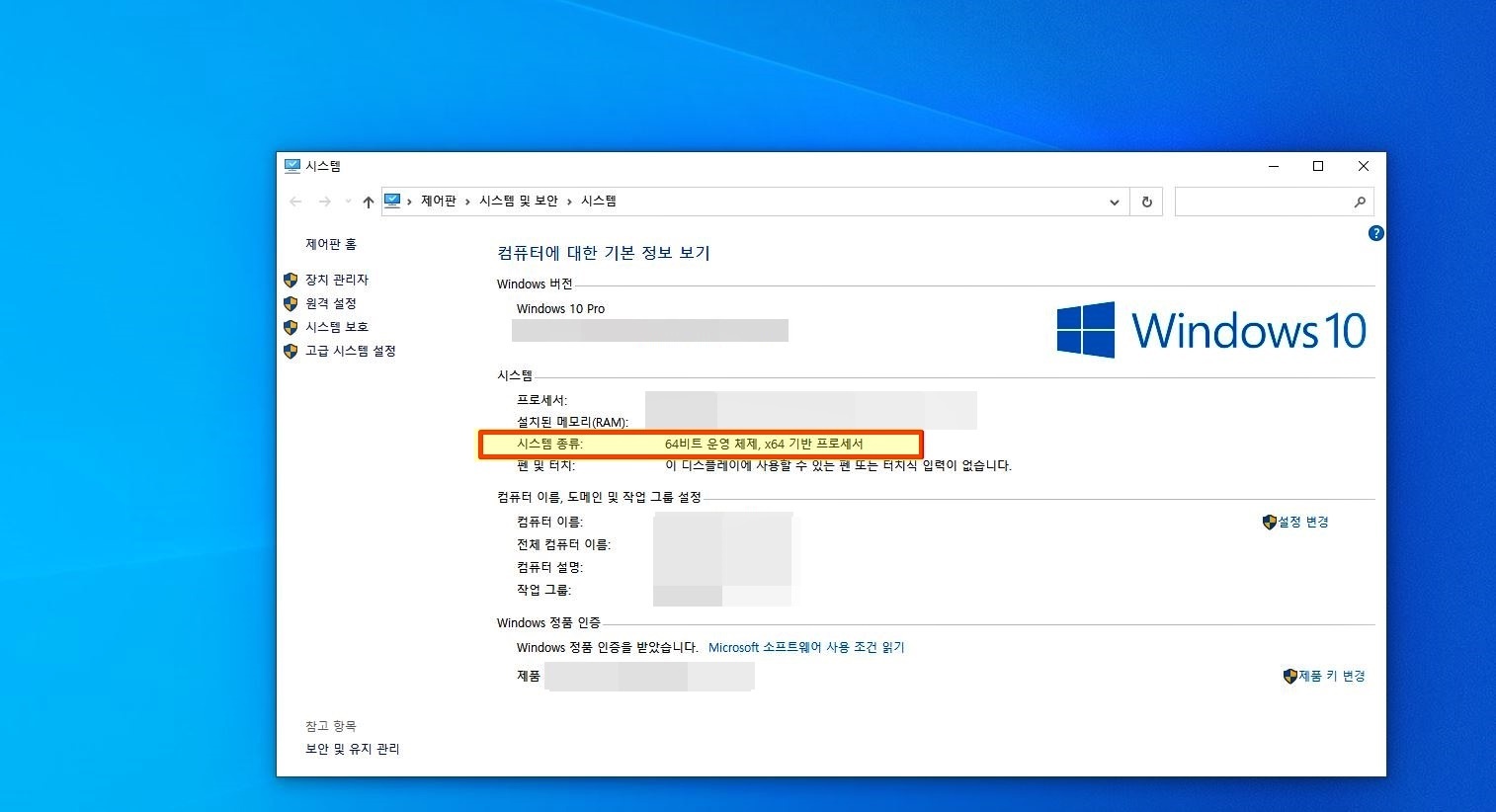Click 컴퓨터에 대한 기본 정보 보기 heading
Screen dimensions: 1496x812
[x=604, y=253]
